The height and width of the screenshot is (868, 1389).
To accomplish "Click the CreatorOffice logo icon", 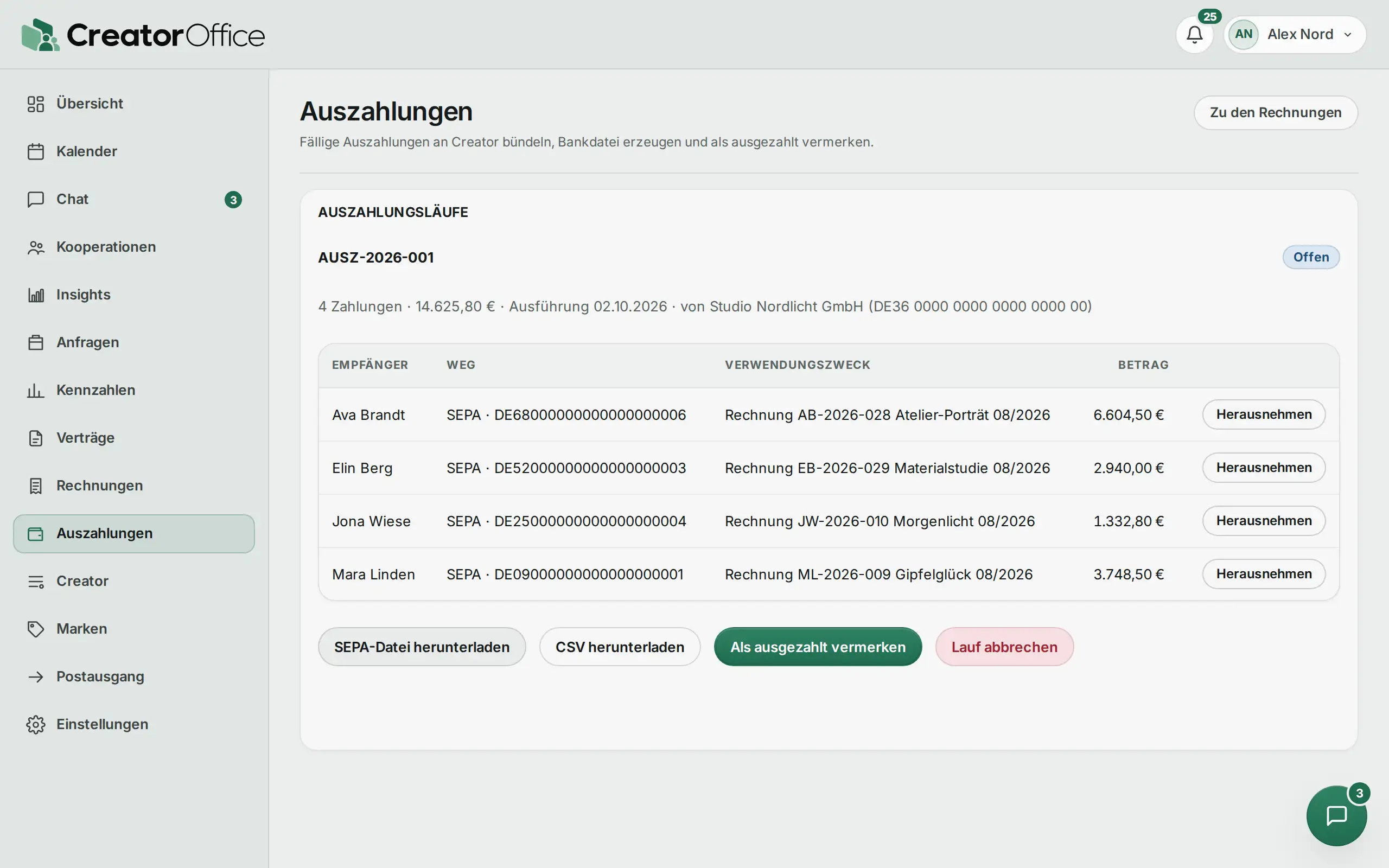I will click(x=40, y=34).
